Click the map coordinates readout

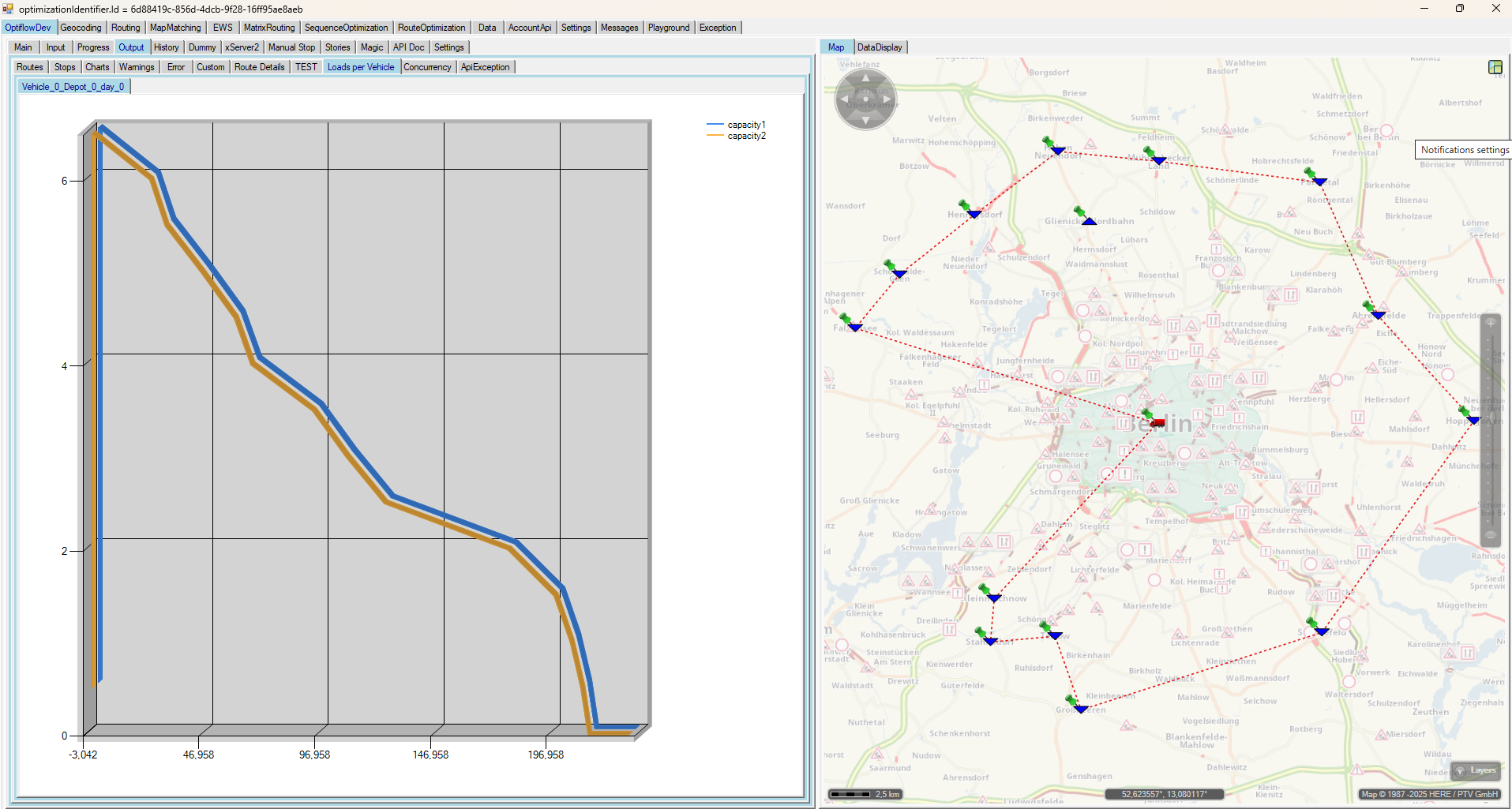[x=1163, y=794]
